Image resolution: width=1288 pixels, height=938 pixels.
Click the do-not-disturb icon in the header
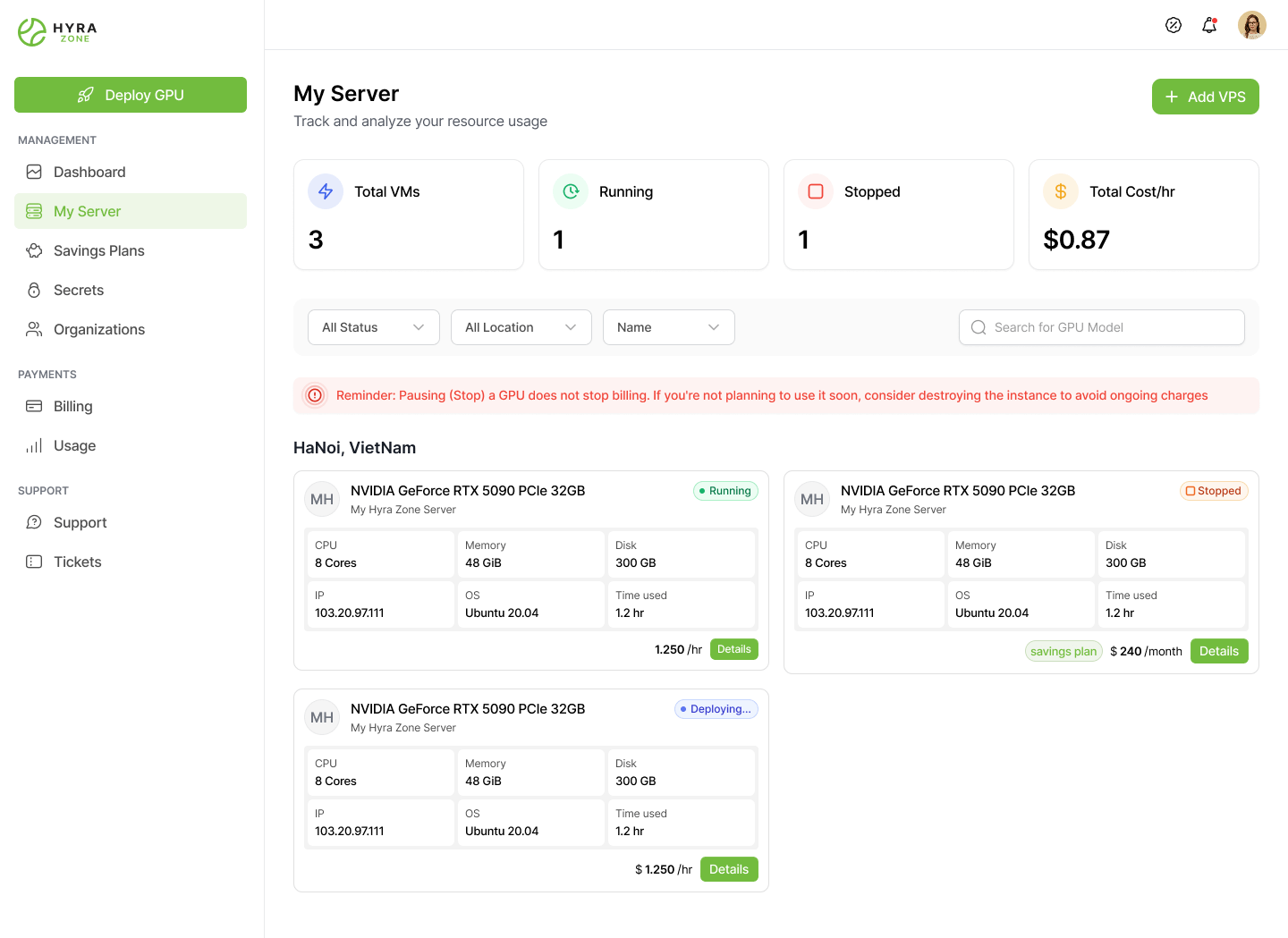tap(1174, 25)
